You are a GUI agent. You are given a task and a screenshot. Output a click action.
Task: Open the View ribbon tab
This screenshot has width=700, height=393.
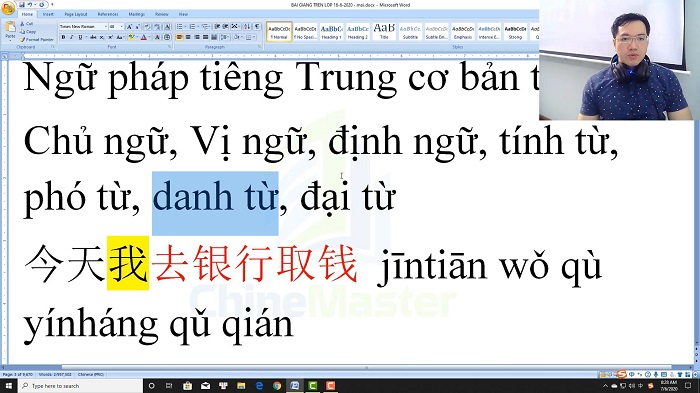[183, 14]
